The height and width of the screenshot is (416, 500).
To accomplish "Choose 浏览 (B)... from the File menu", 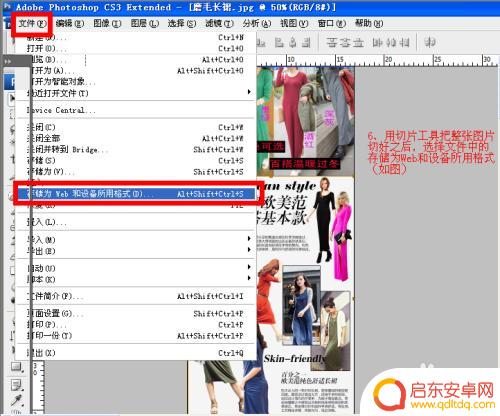I will point(136,60).
